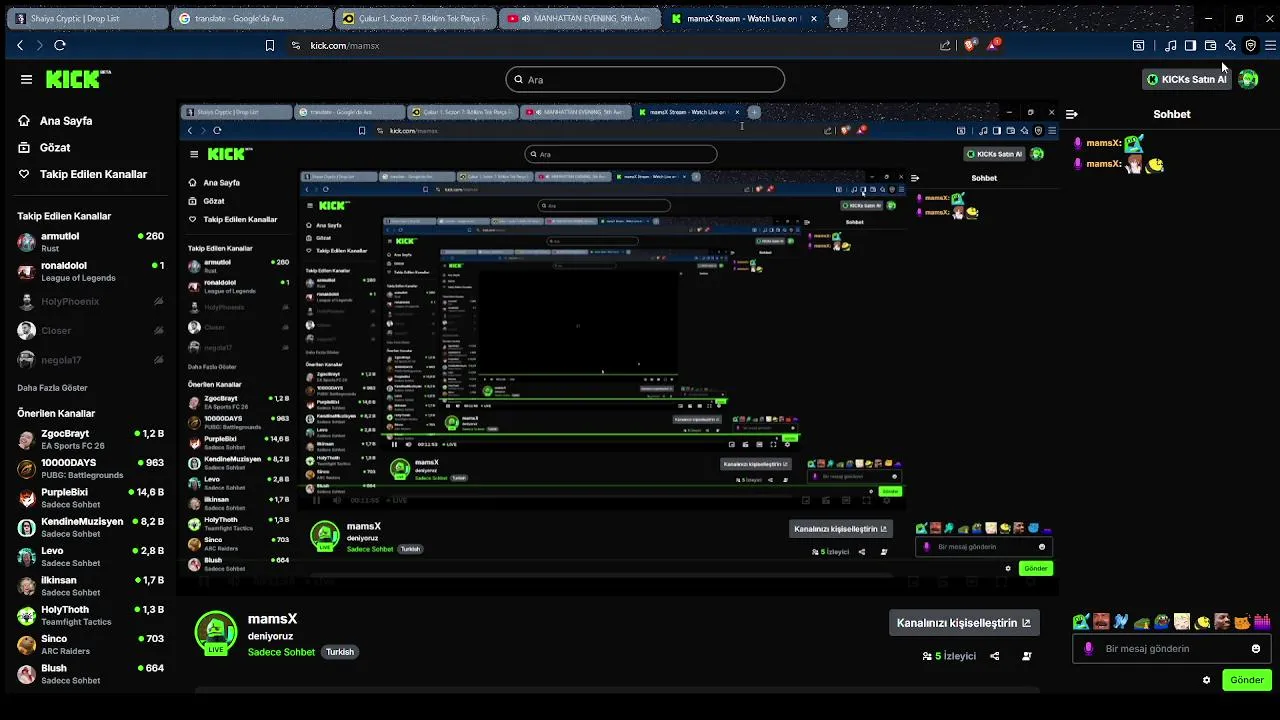Toggle the browser sidebar panel icon
The width and height of the screenshot is (1280, 720).
click(x=1190, y=45)
